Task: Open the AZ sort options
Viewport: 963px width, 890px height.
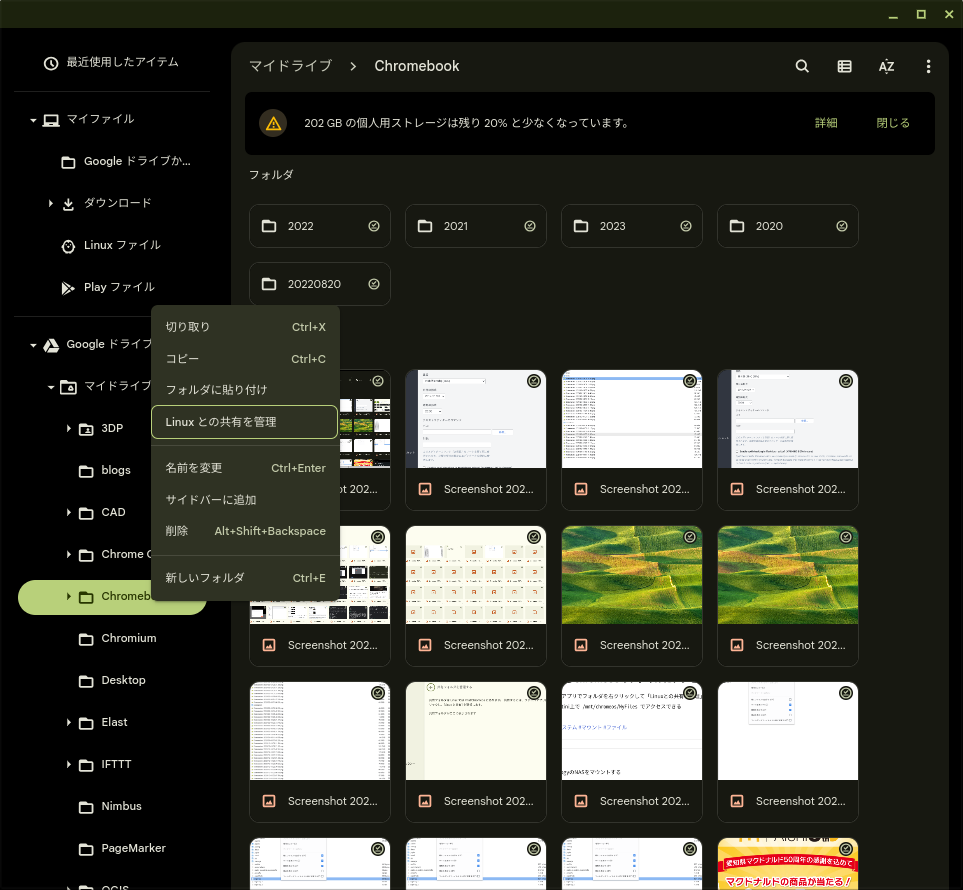Action: 886,66
